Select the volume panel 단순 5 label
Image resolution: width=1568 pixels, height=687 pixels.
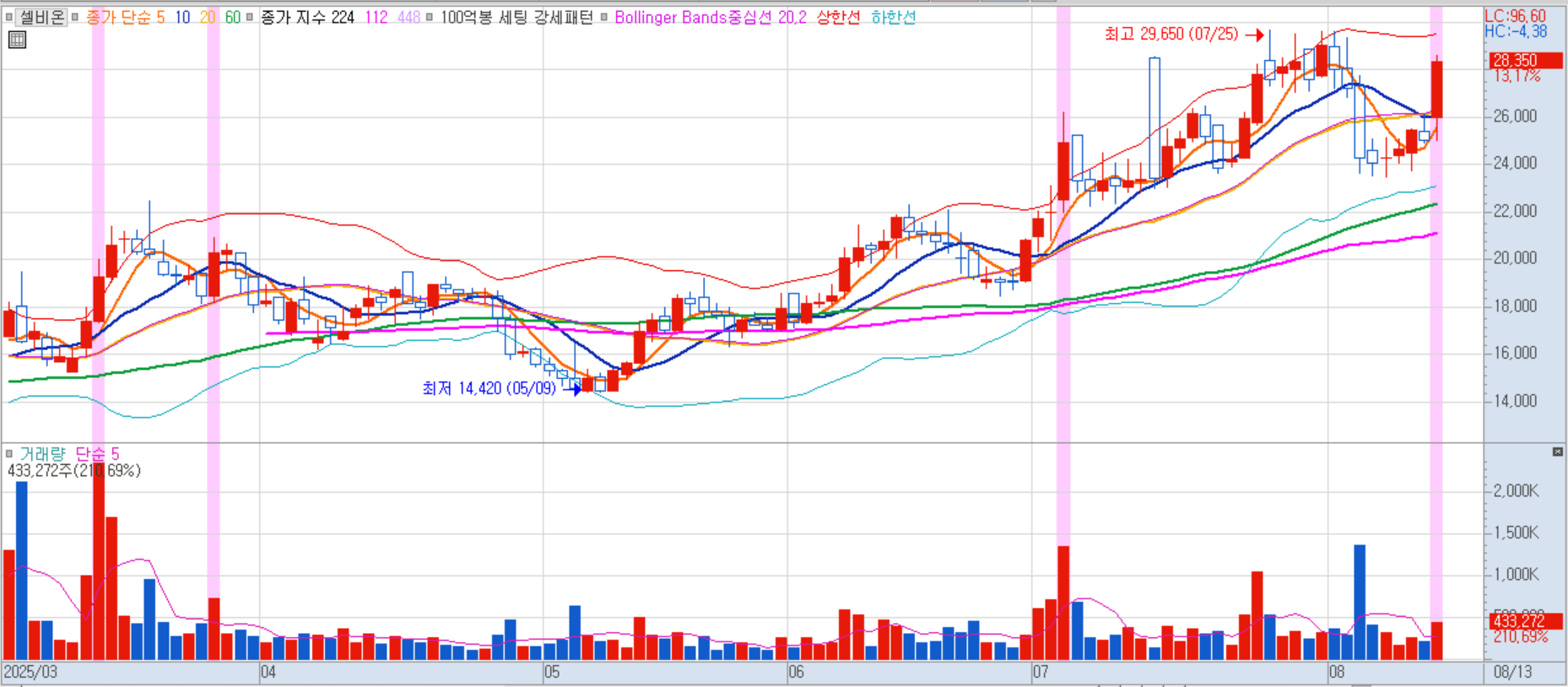coord(97,454)
